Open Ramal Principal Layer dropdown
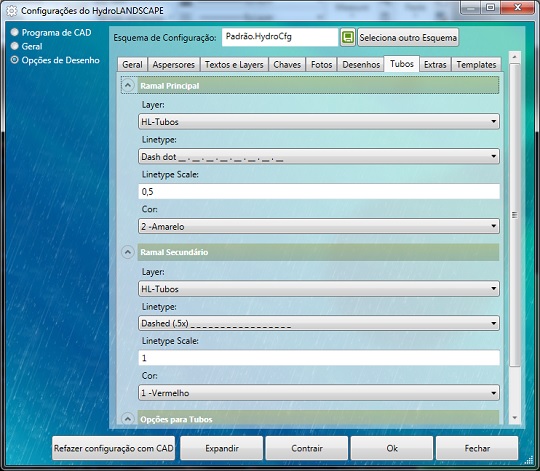 319,122
